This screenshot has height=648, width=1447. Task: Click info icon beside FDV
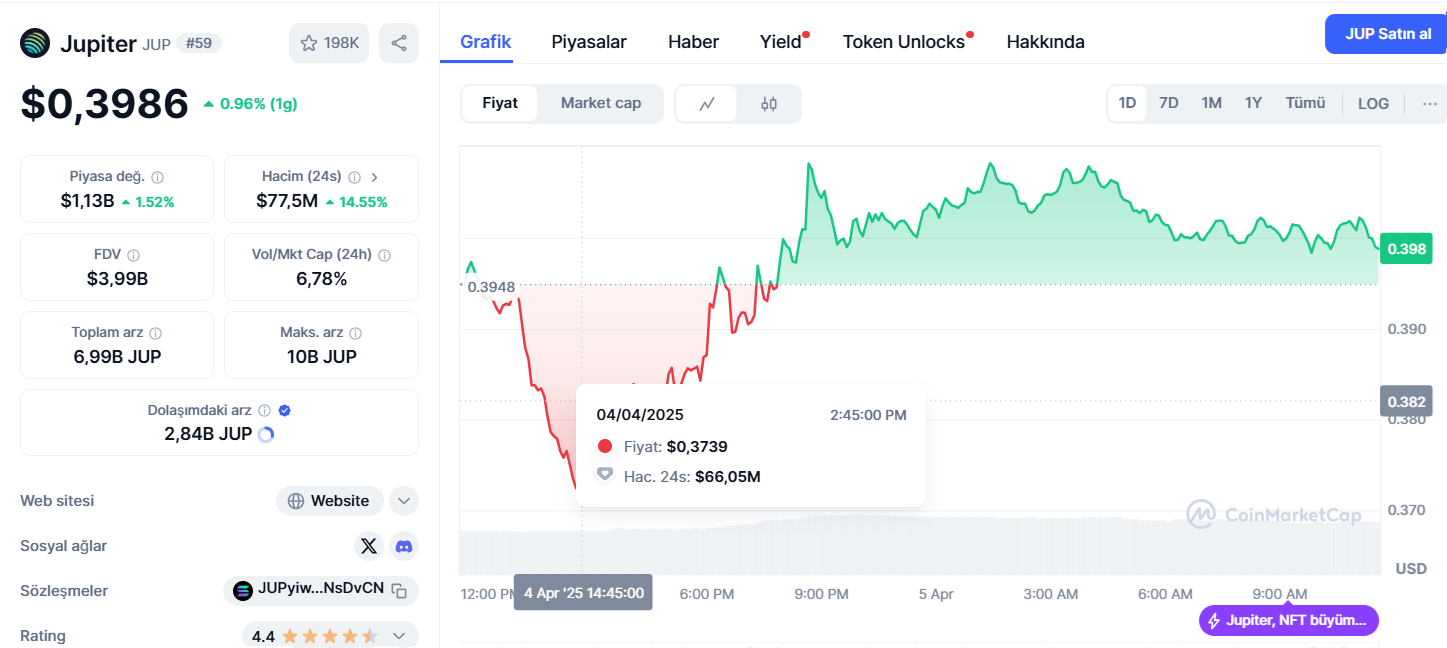tap(133, 255)
